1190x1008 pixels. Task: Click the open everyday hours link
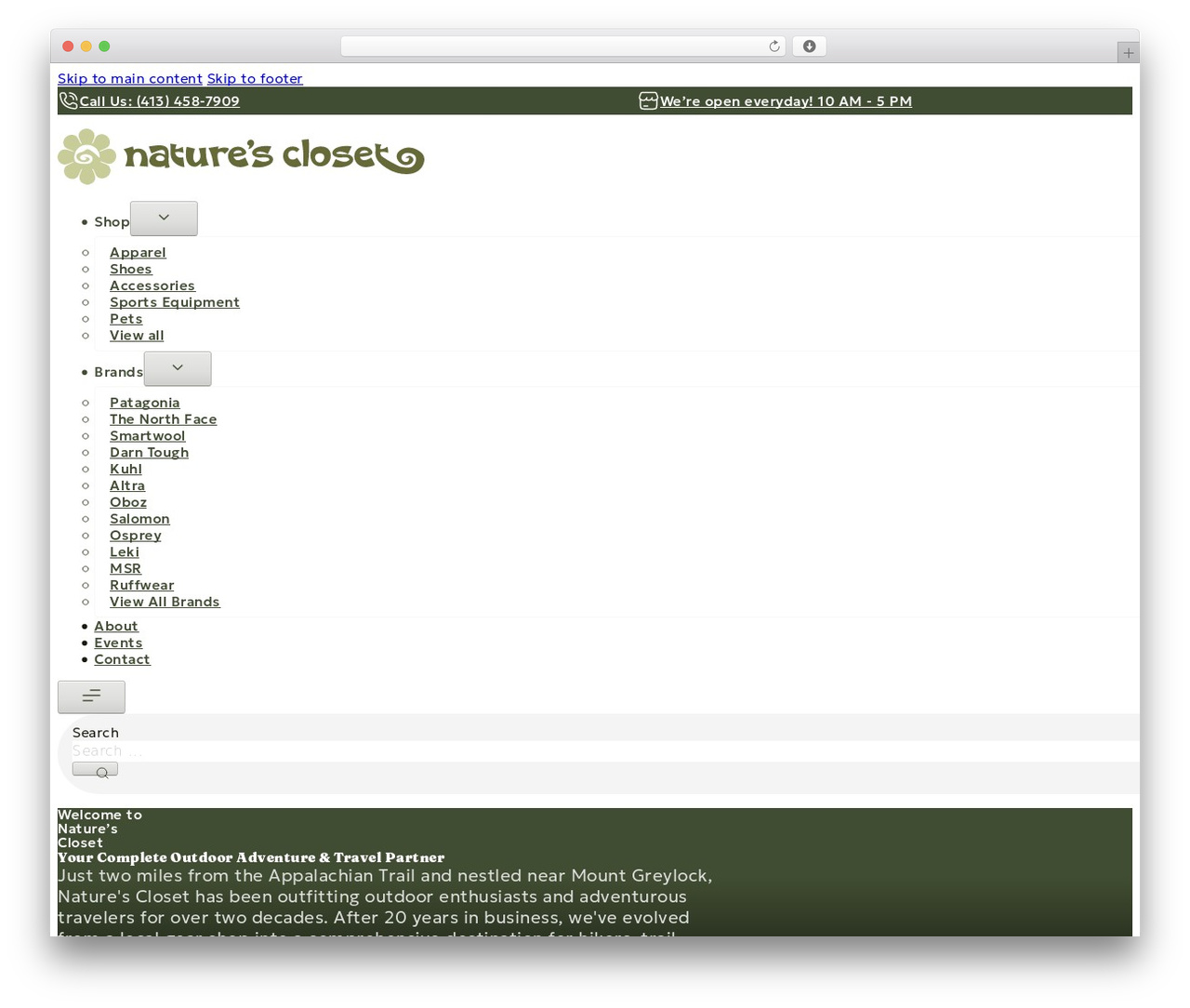786,101
